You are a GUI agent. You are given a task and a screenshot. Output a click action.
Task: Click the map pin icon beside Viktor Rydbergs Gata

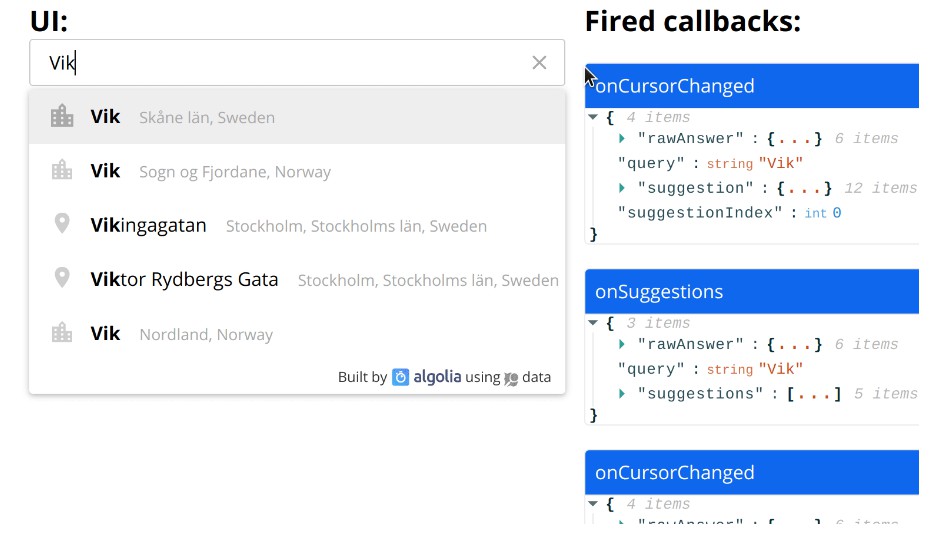pyautogui.click(x=62, y=279)
